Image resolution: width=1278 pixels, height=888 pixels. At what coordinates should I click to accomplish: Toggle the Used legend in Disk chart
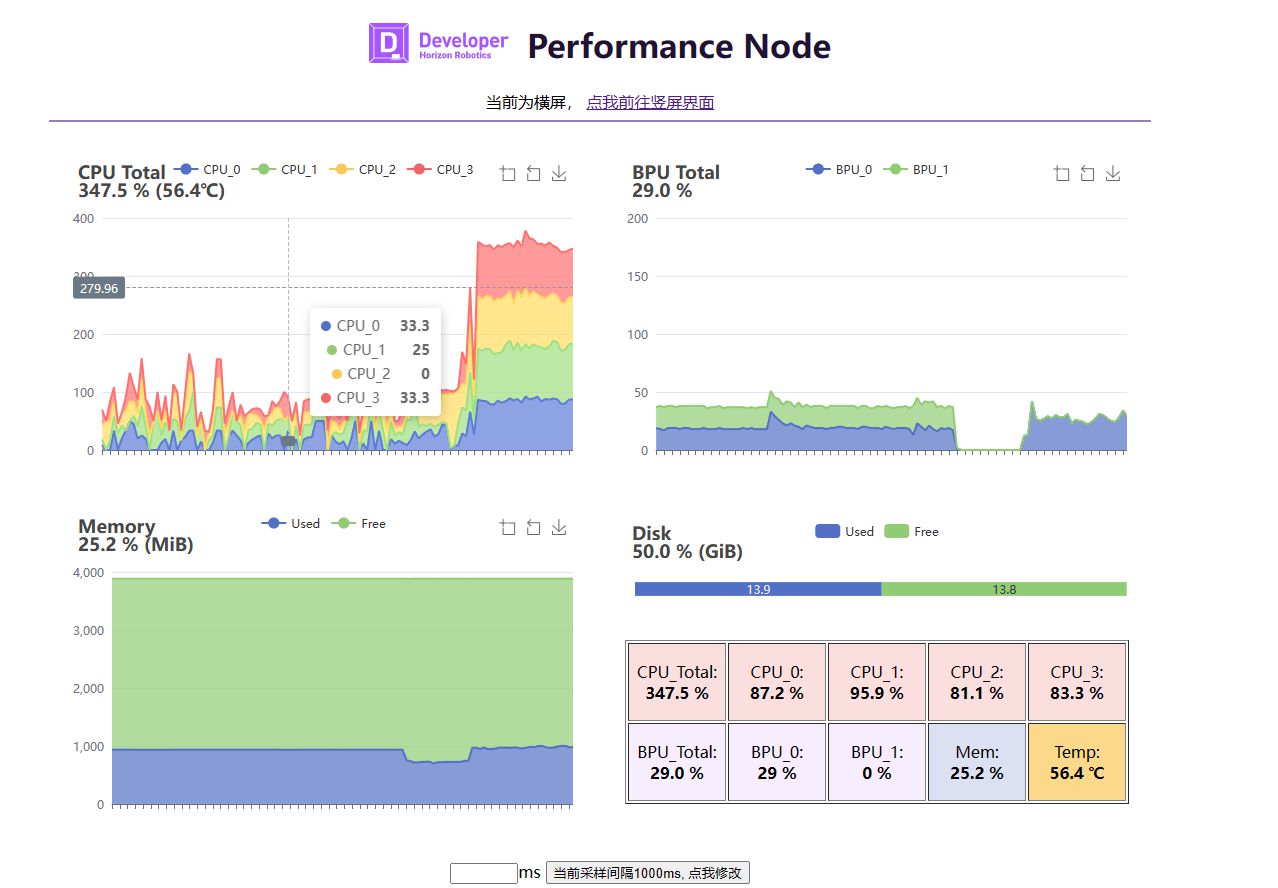[x=845, y=532]
